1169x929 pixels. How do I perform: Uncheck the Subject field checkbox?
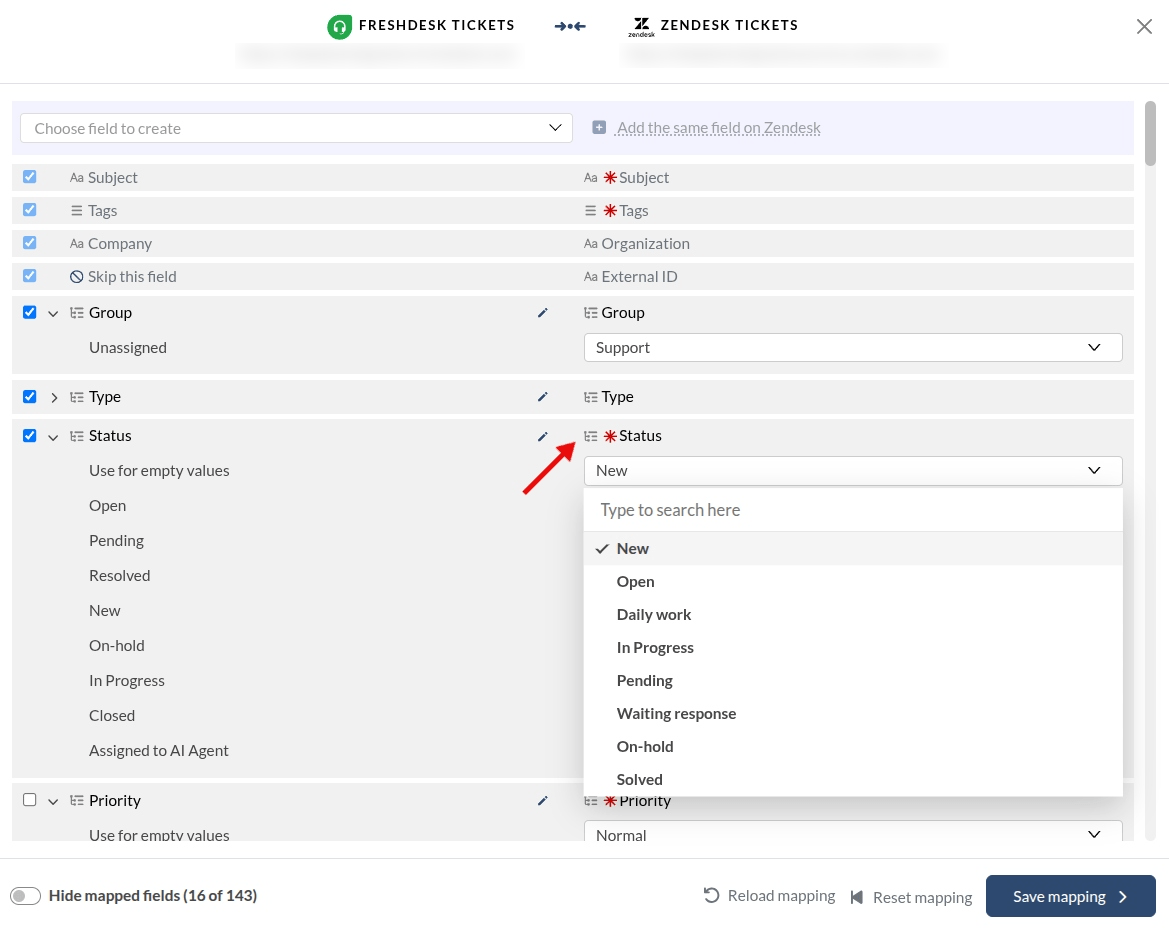(x=29, y=177)
